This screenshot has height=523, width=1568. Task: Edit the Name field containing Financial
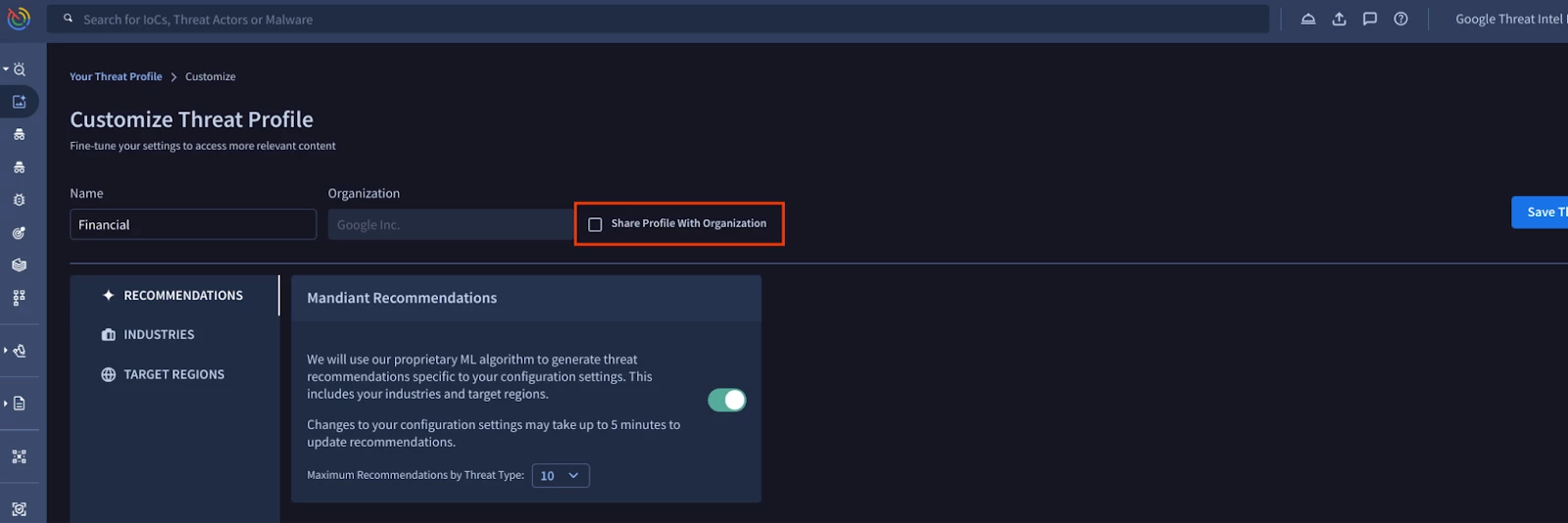[x=193, y=224]
